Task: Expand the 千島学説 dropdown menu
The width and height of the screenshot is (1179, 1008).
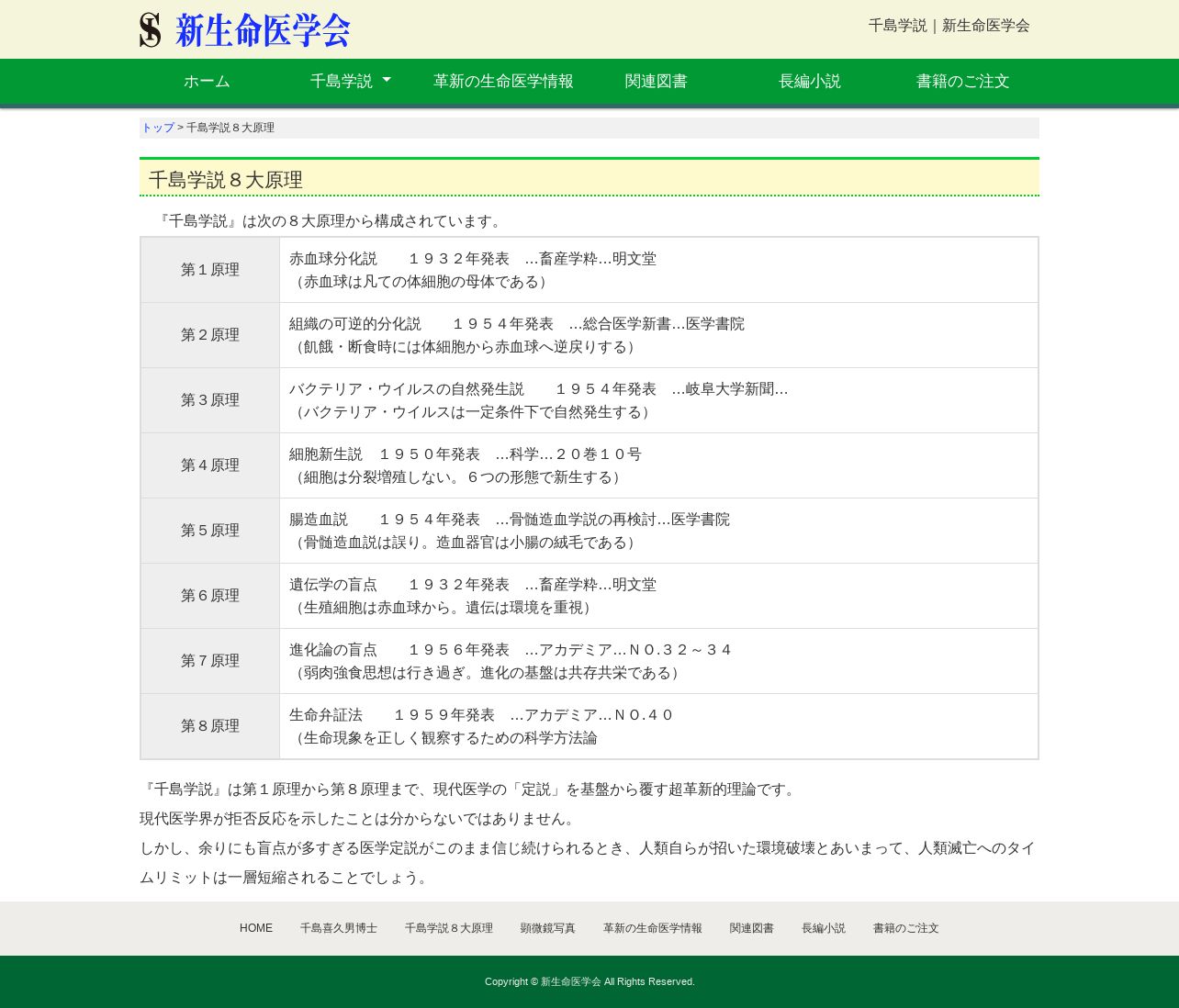Action: [x=350, y=82]
